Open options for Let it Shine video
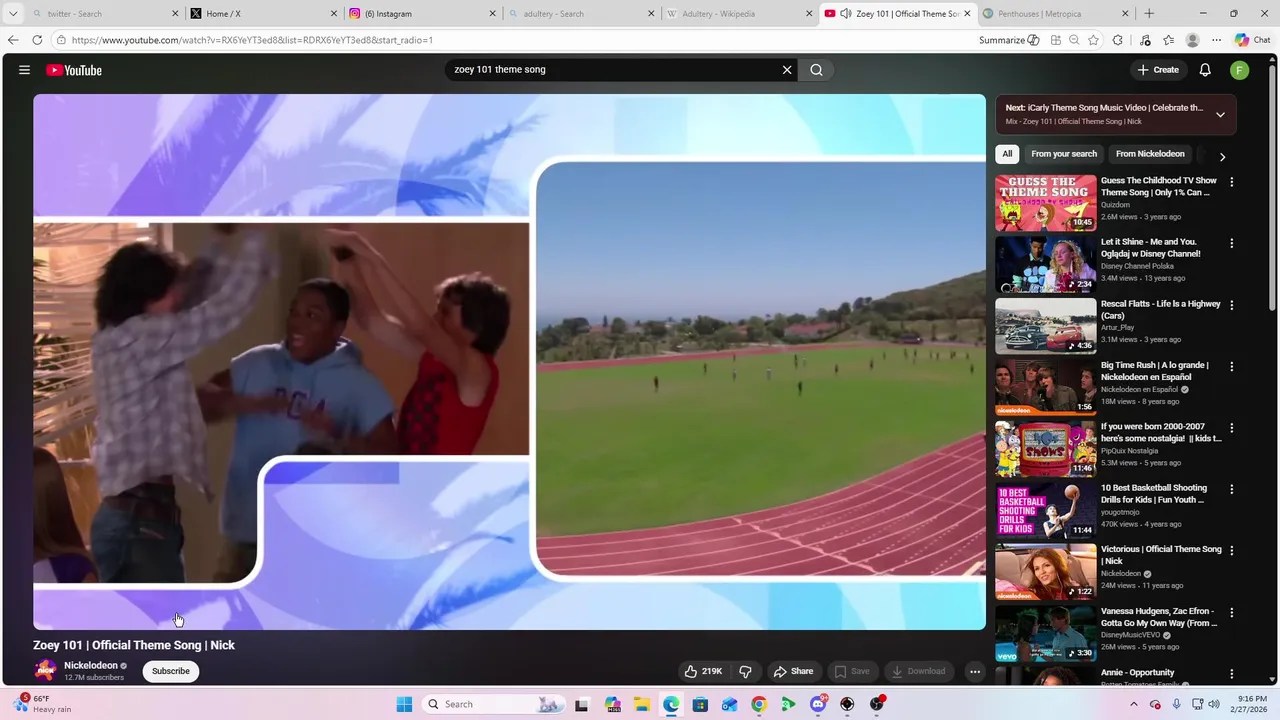 point(1232,243)
